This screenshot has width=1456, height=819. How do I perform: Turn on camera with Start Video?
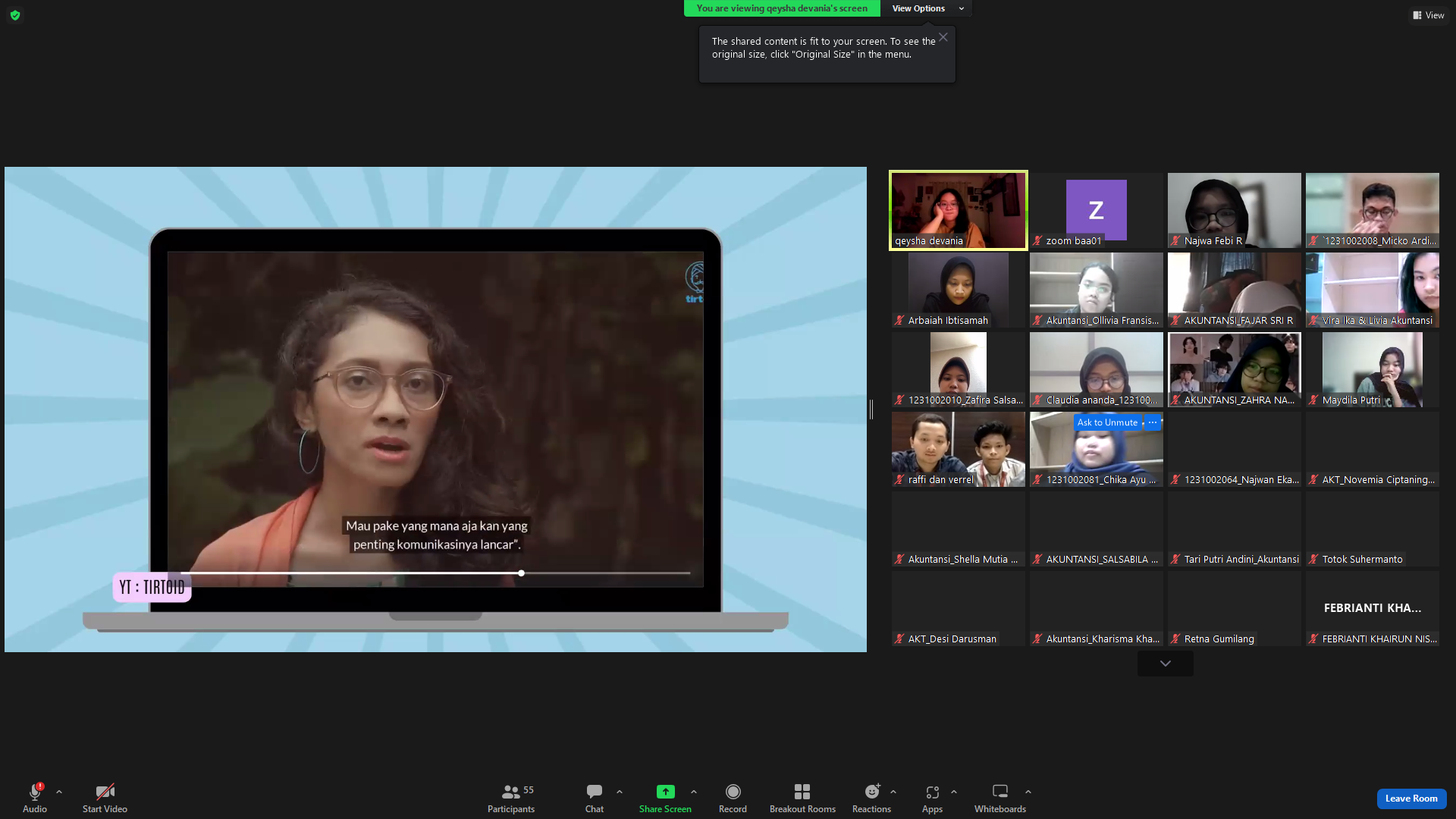click(x=105, y=798)
